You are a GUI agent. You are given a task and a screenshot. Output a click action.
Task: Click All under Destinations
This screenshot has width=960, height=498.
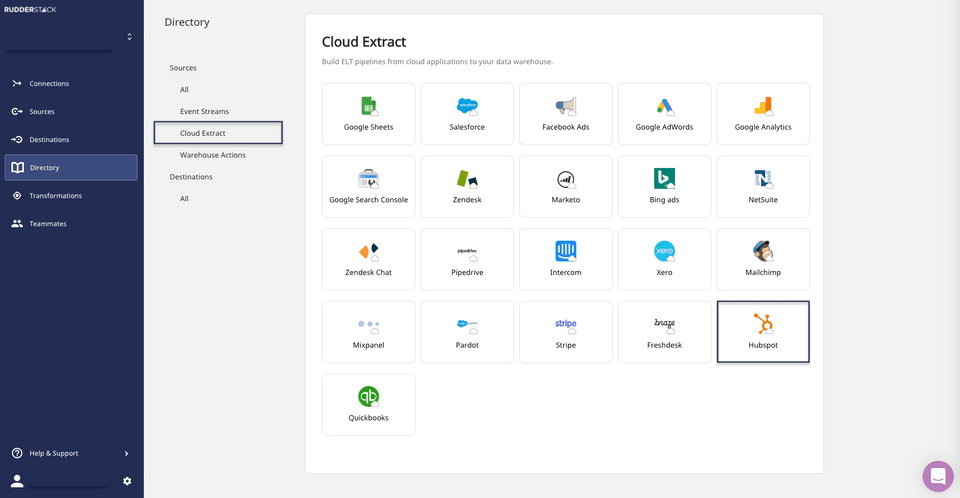184,199
